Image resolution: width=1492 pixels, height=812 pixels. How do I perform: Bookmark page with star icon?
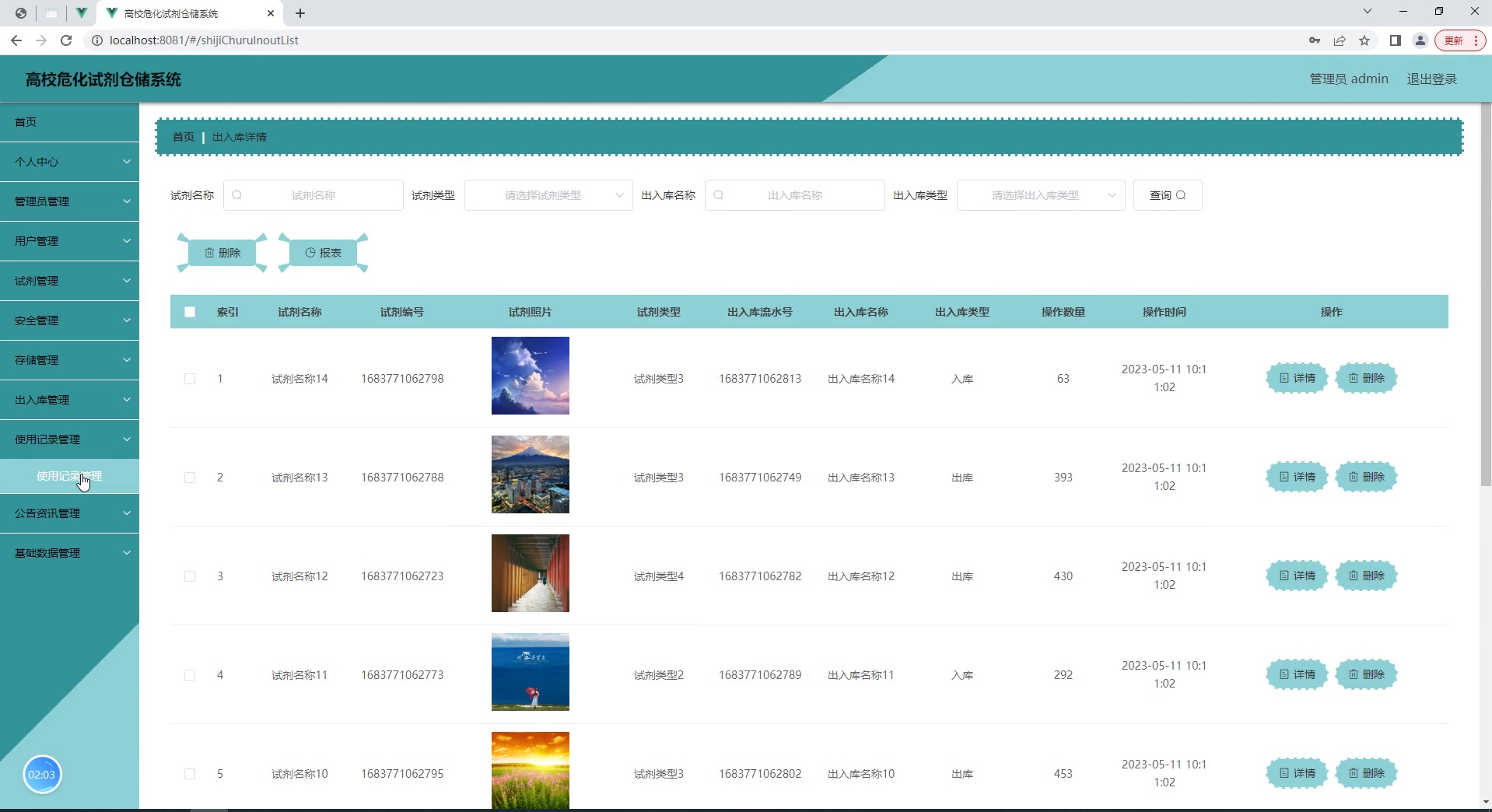(x=1364, y=40)
